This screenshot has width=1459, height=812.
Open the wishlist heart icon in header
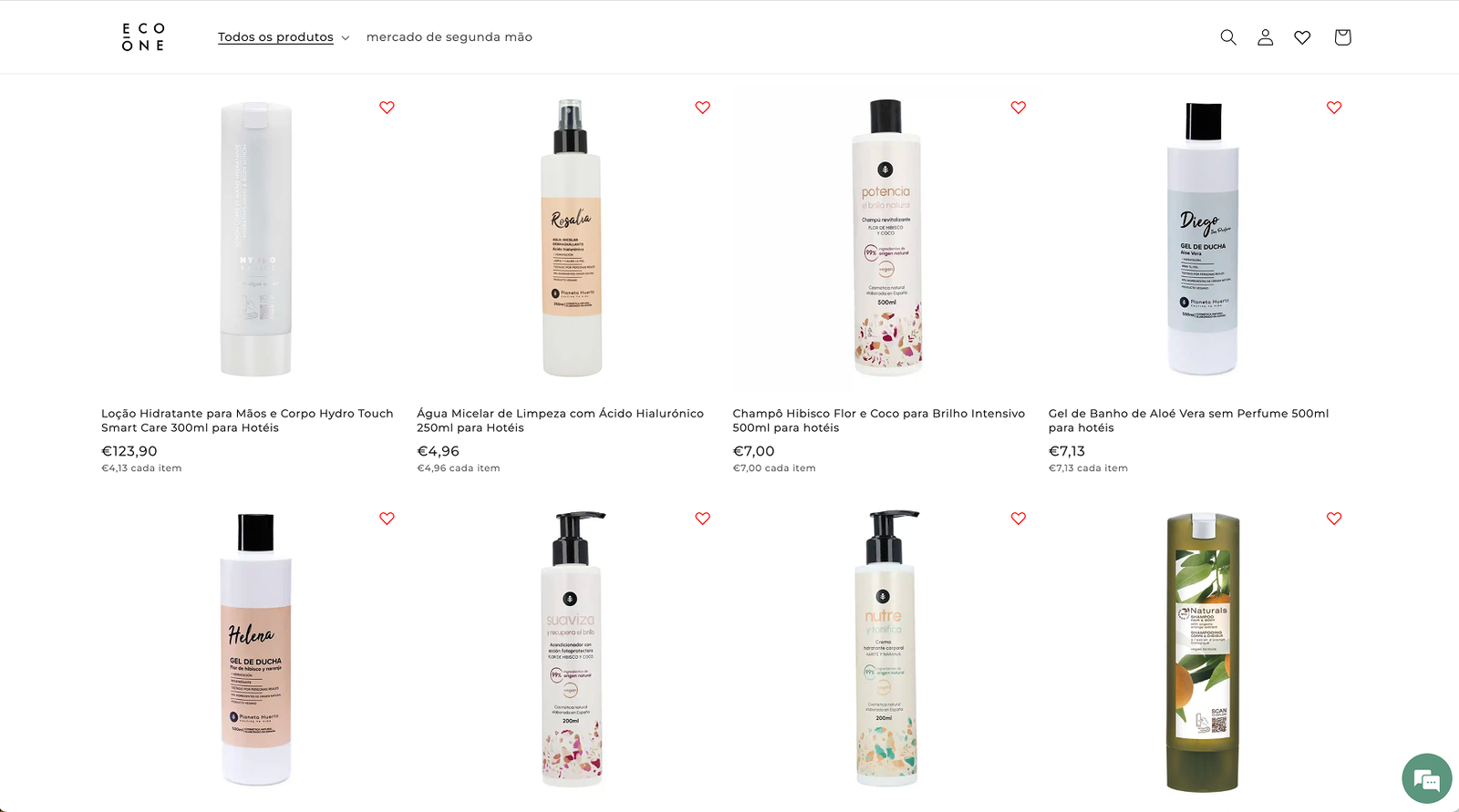pos(1302,37)
